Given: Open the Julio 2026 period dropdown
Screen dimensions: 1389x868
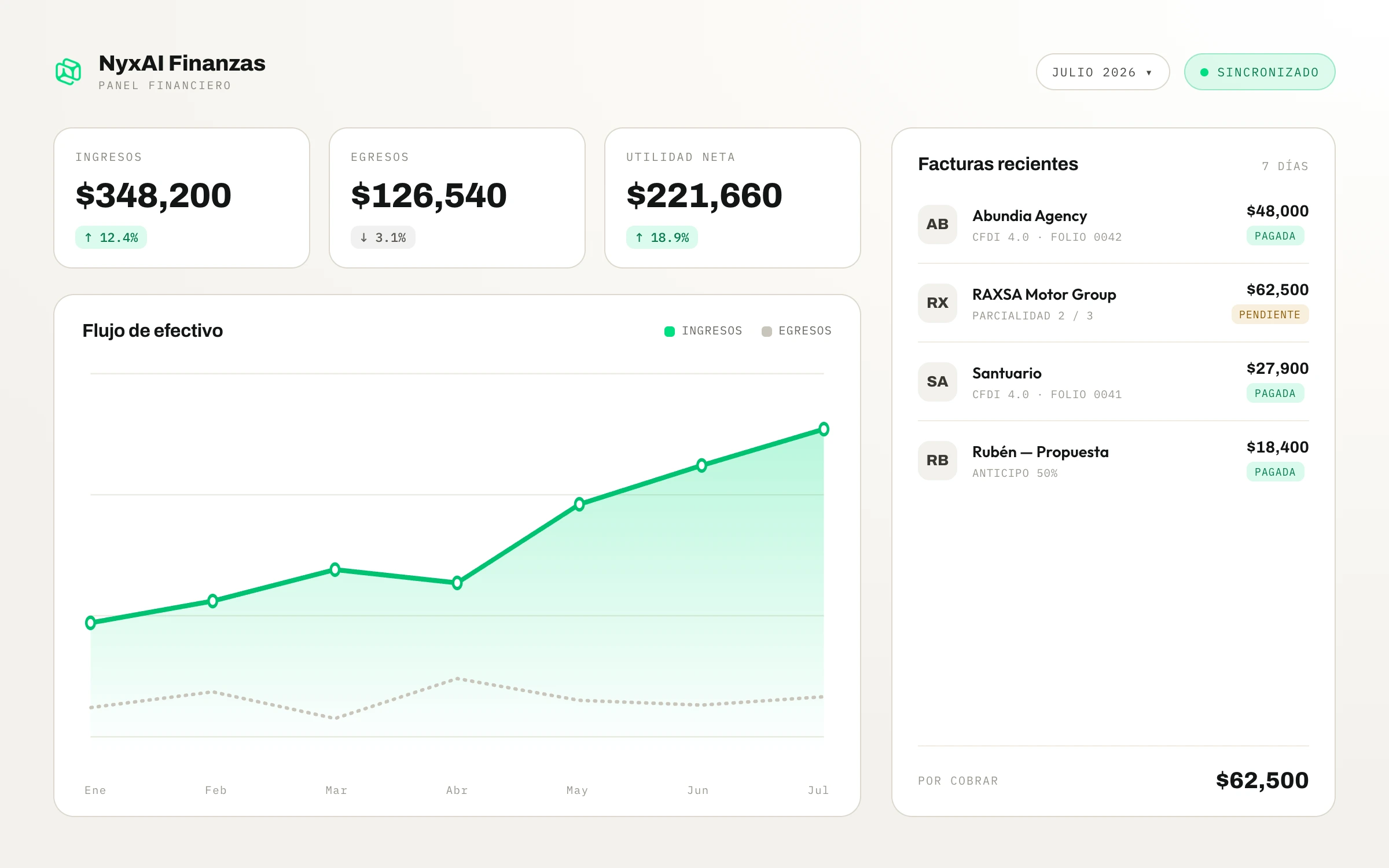Looking at the screenshot, I should point(1103,72).
